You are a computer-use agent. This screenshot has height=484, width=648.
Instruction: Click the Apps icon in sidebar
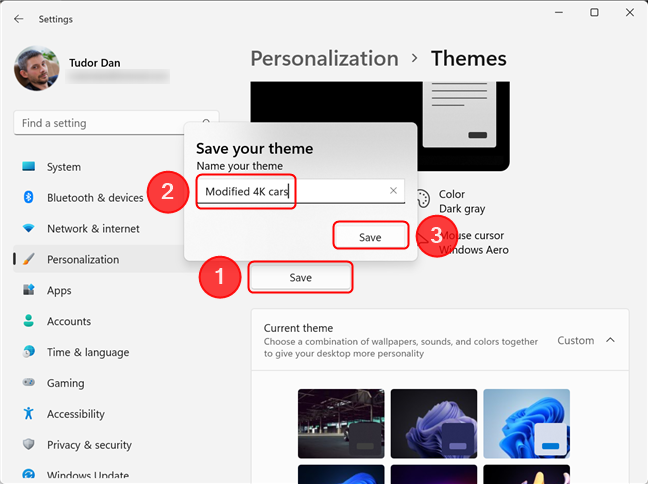point(29,290)
